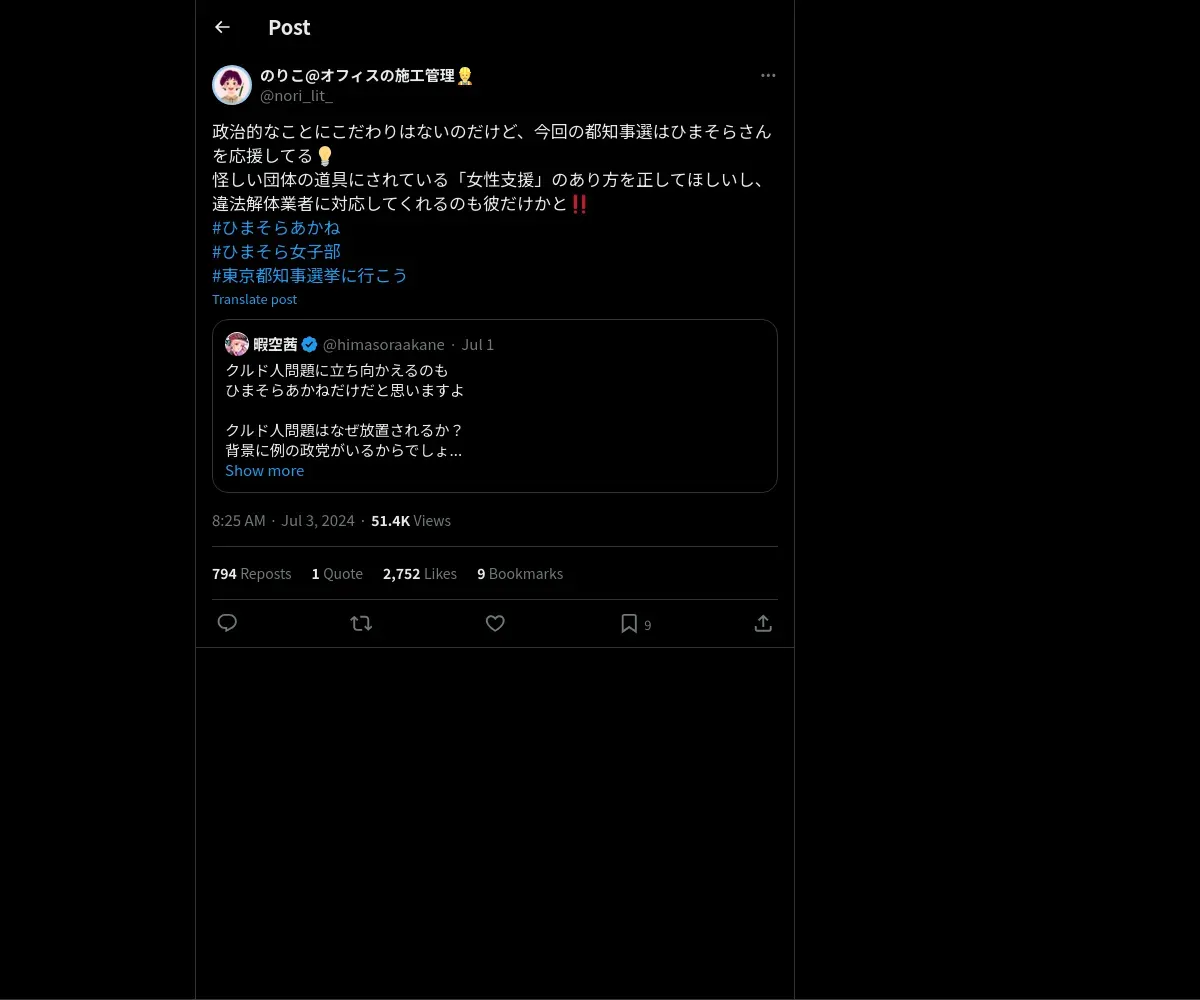This screenshot has width=1200, height=1000.
Task: Open hashtag #東京都知事選挙に行こう
Action: click(310, 275)
